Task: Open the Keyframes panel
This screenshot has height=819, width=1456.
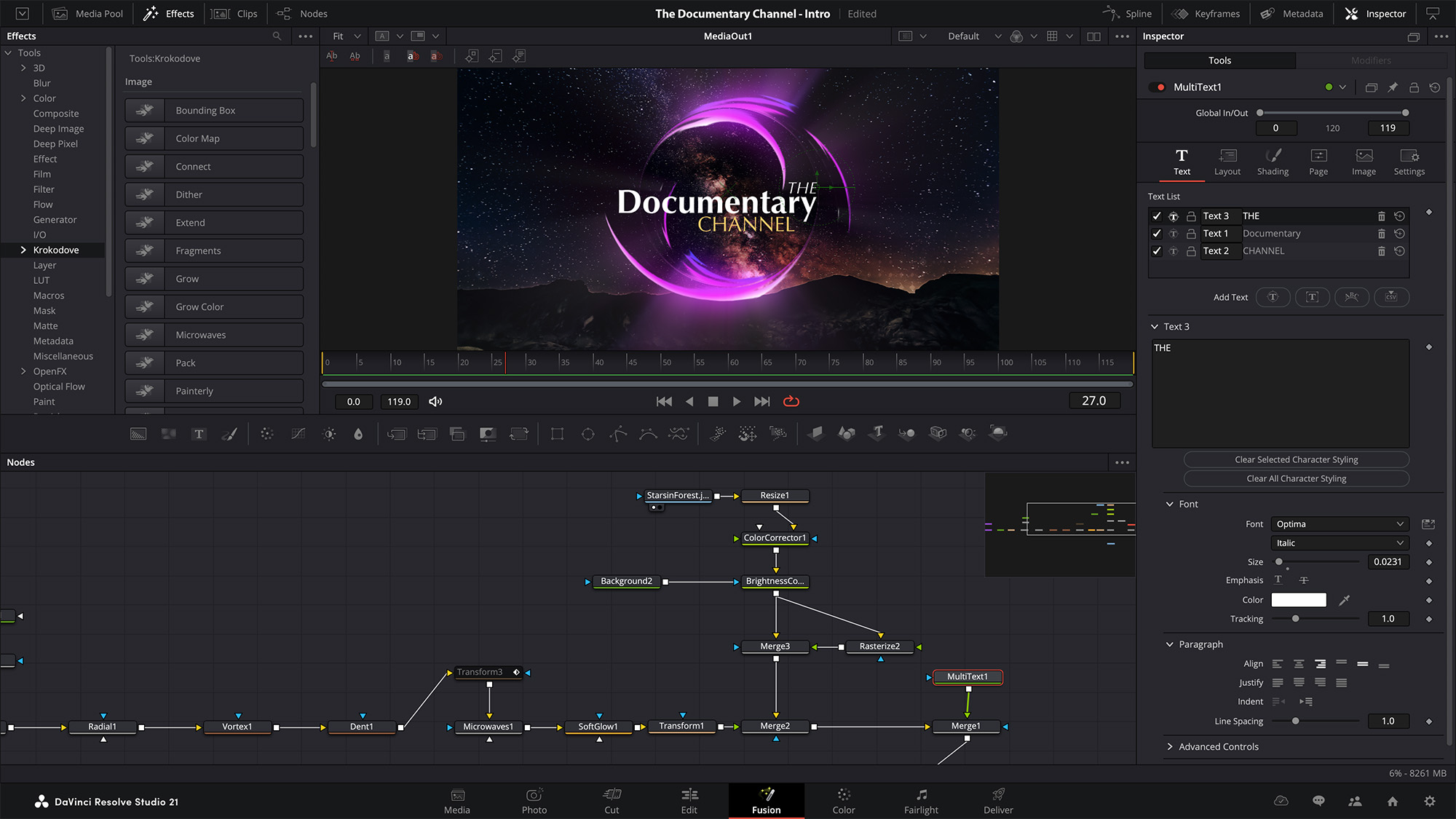Action: pos(1206,13)
